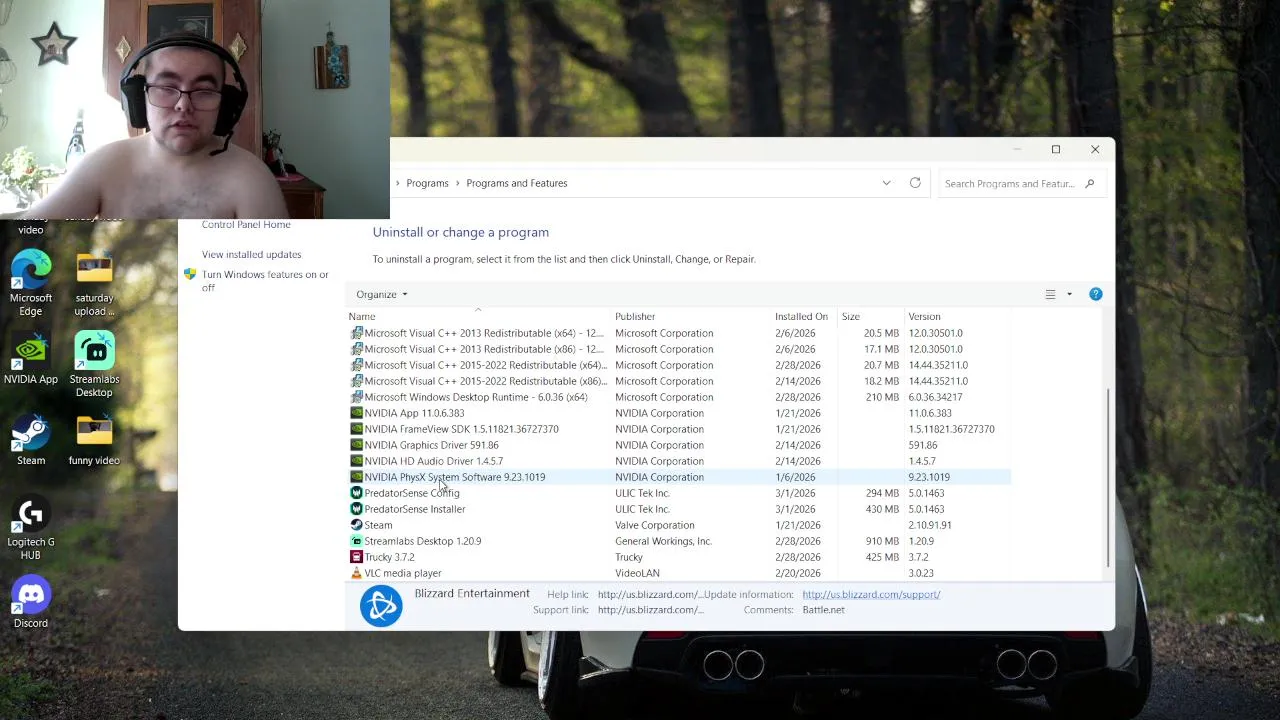The height and width of the screenshot is (720, 1280).
Task: Expand the address bar history dropdown
Action: coord(886,183)
